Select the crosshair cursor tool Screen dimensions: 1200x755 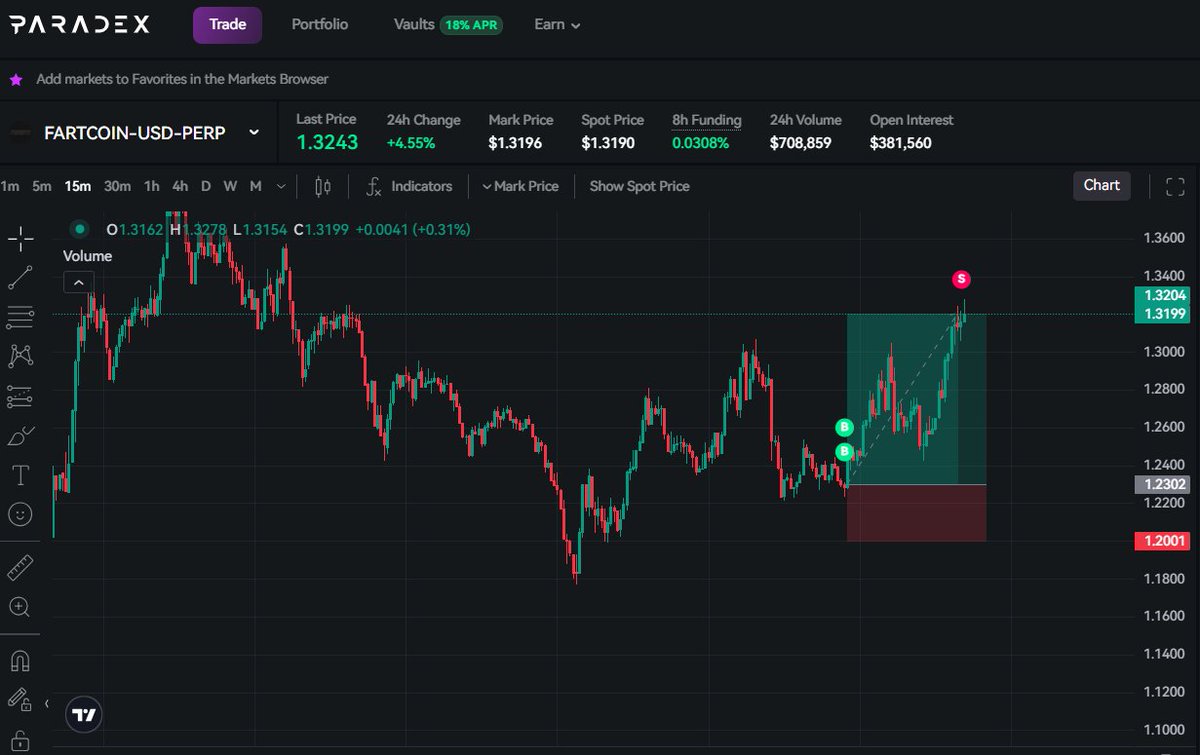click(x=20, y=238)
